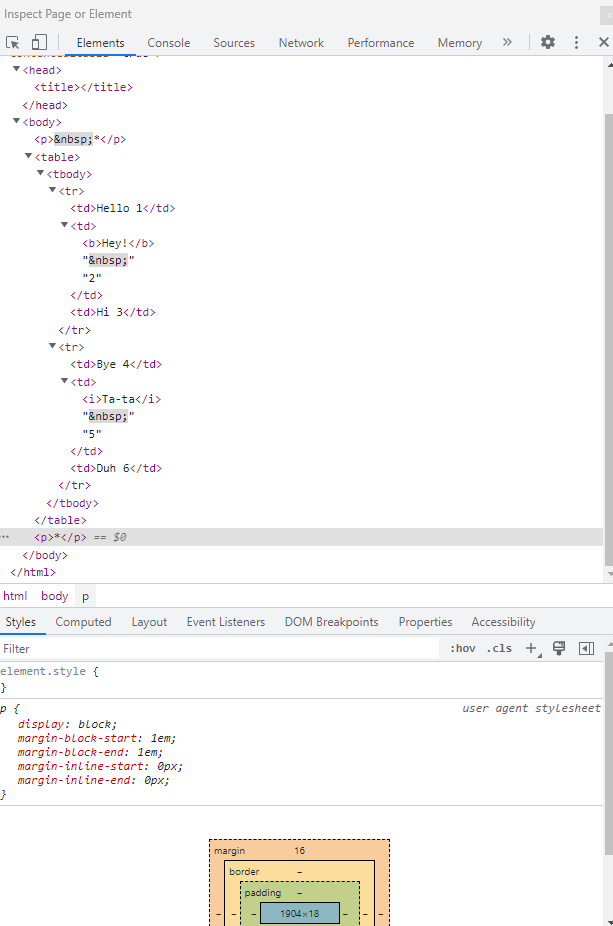Toggle rendering emulations paintbrush icon
Screen dimensions: 613x926
tap(559, 648)
